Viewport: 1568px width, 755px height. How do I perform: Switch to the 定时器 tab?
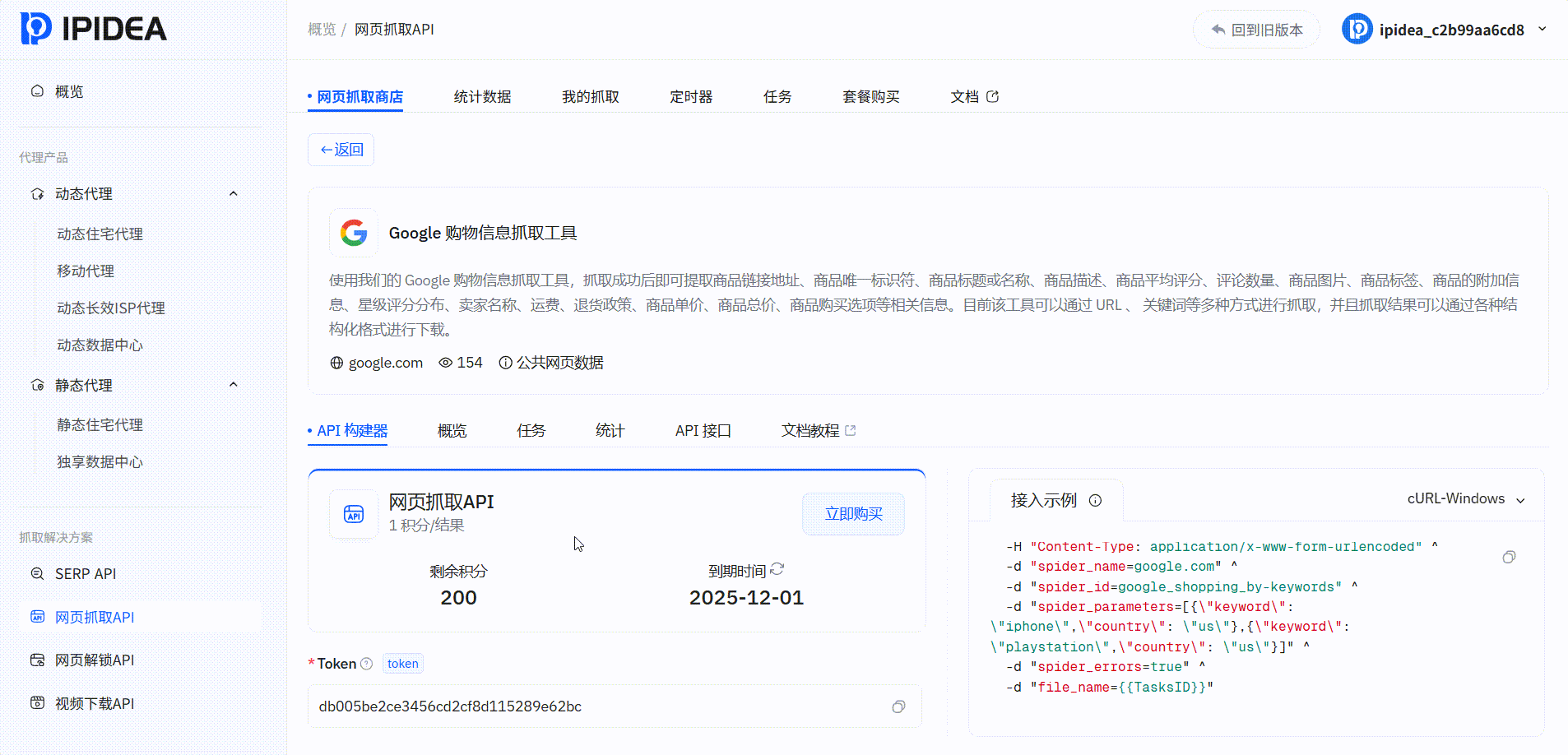coord(691,97)
